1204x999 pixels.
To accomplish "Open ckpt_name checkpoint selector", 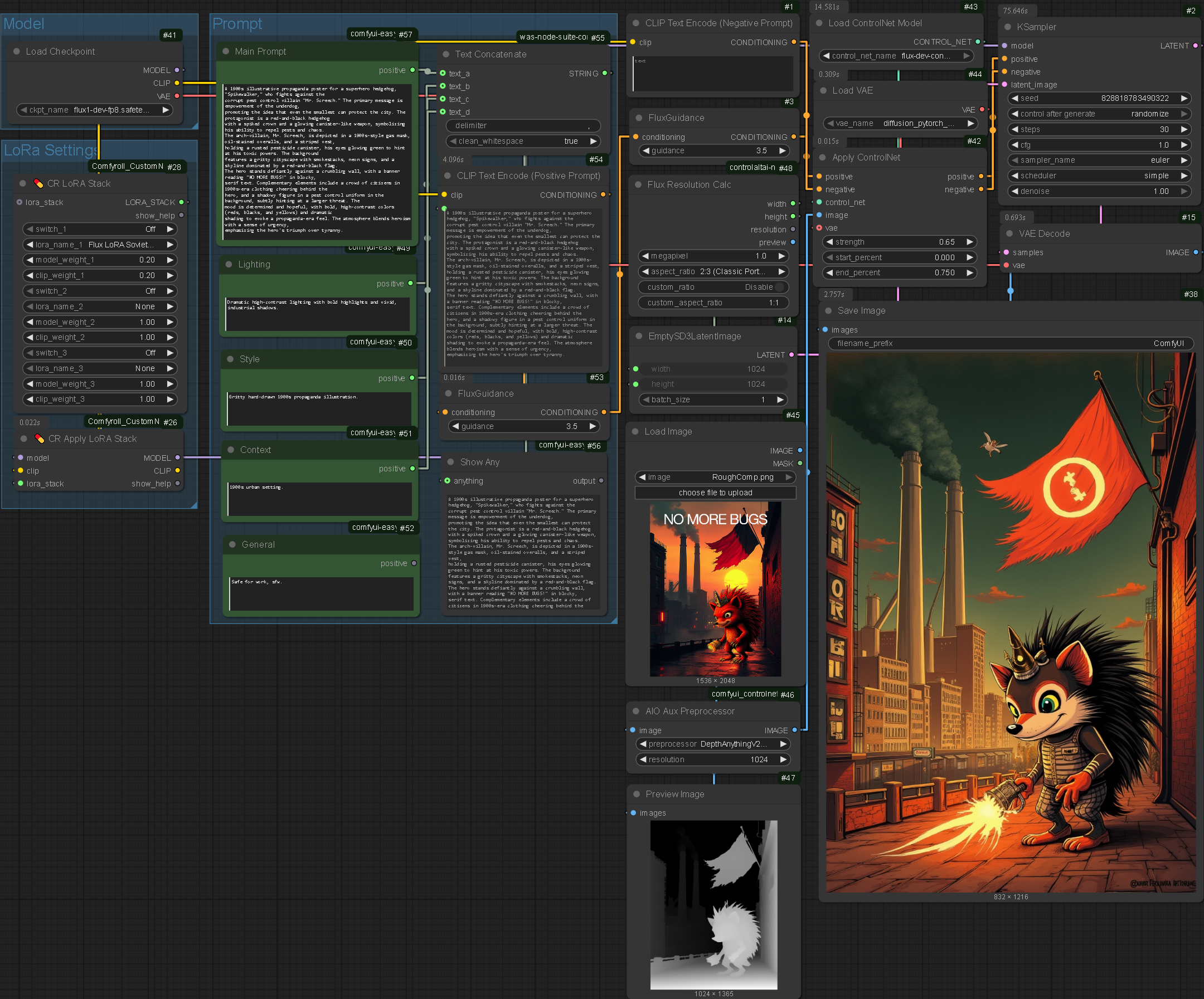I will (x=95, y=110).
